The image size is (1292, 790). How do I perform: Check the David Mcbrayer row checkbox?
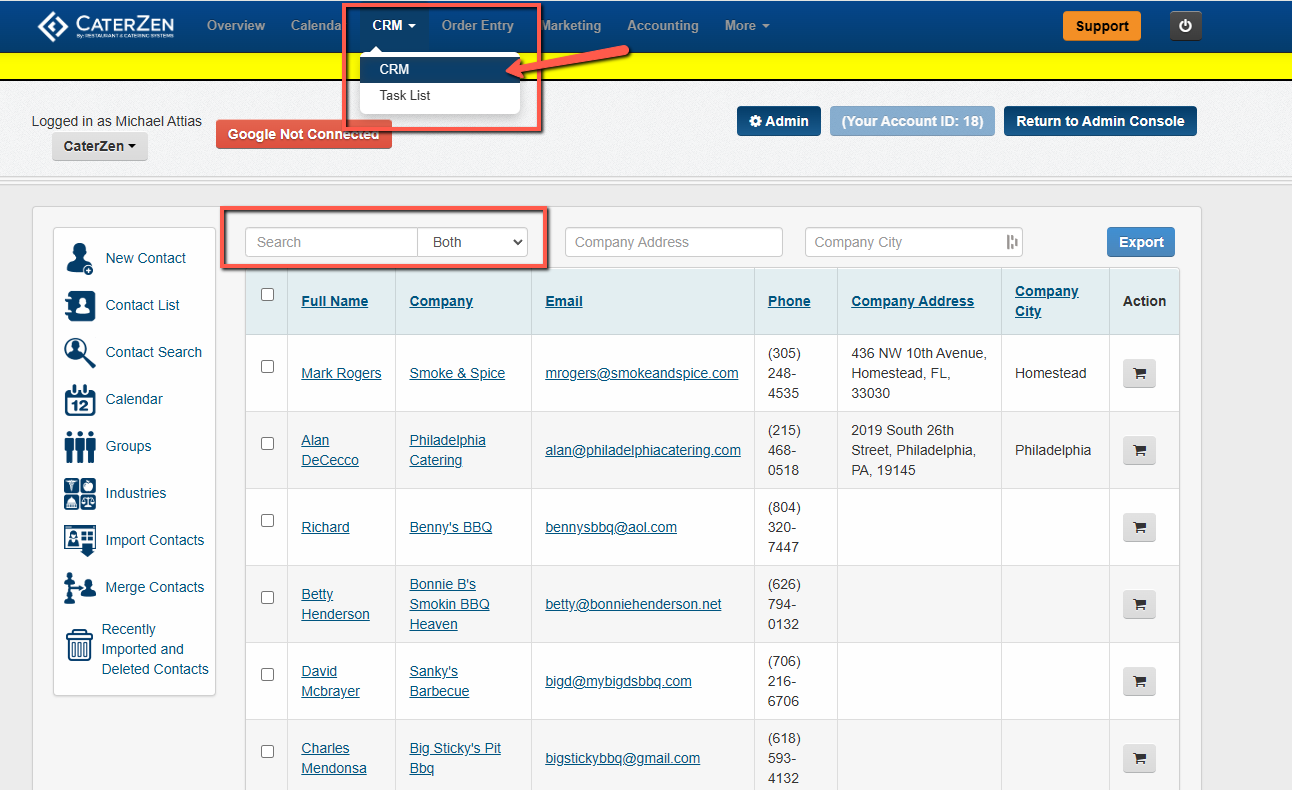267,674
